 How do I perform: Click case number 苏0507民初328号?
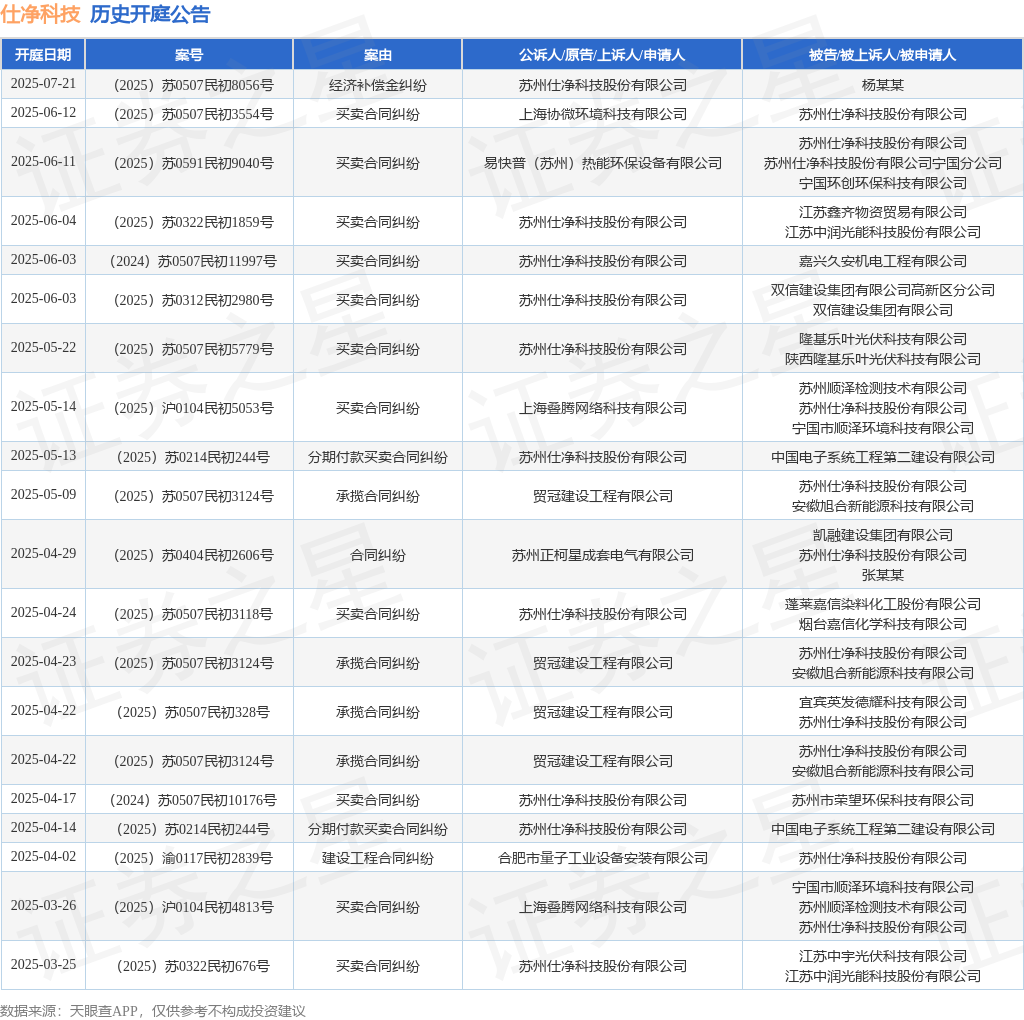(193, 712)
